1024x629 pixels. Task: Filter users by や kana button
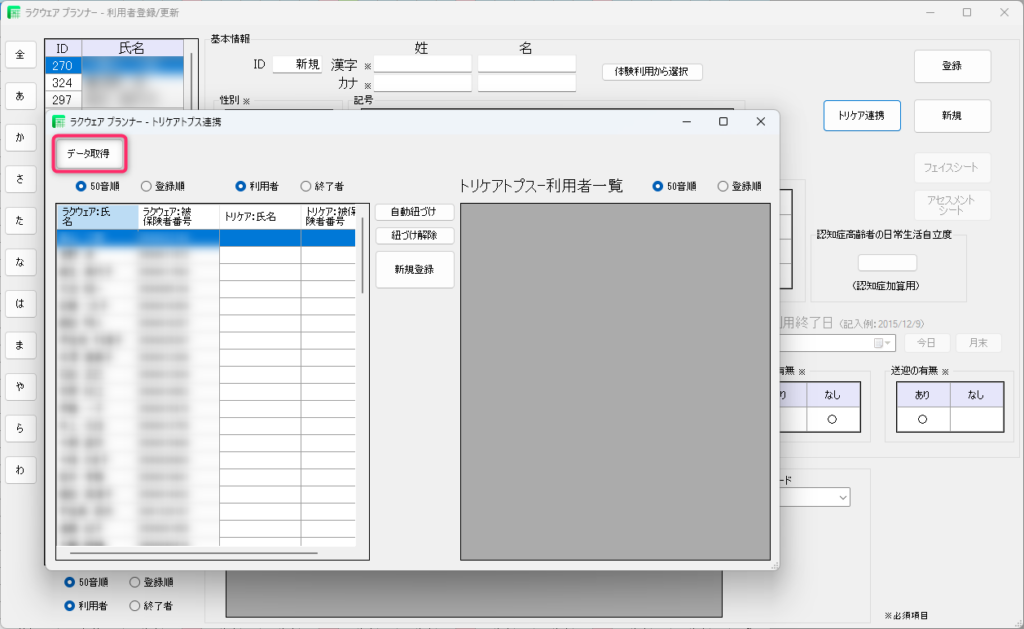click(x=20, y=387)
